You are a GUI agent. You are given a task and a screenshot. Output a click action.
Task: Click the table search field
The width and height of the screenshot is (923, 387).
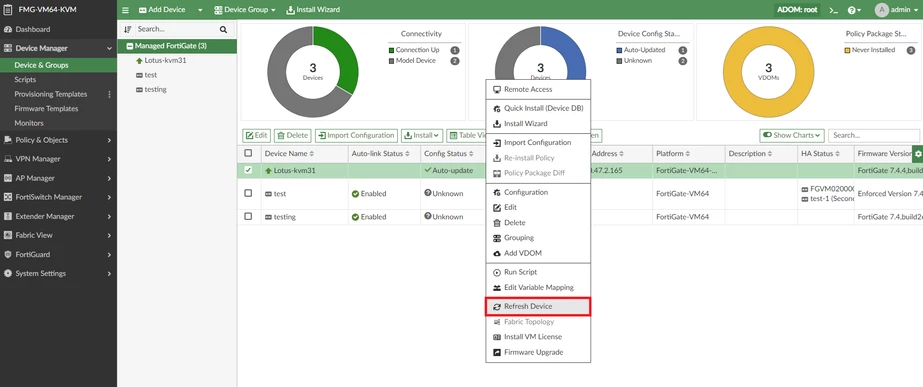coord(874,135)
